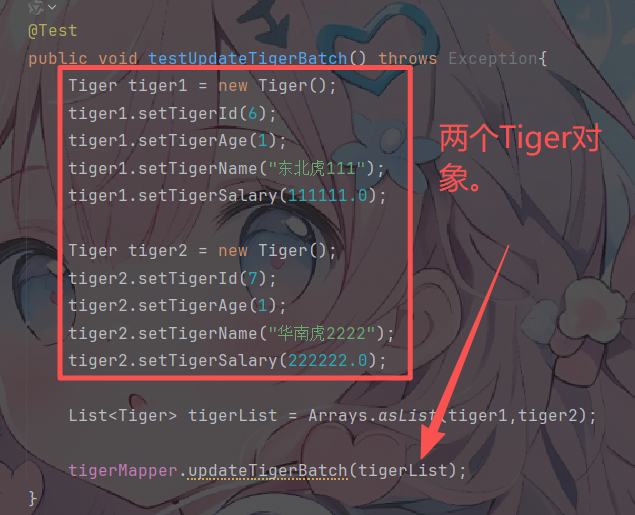Click the List<Tiger> type declaration
This screenshot has height=515, width=635.
123,415
